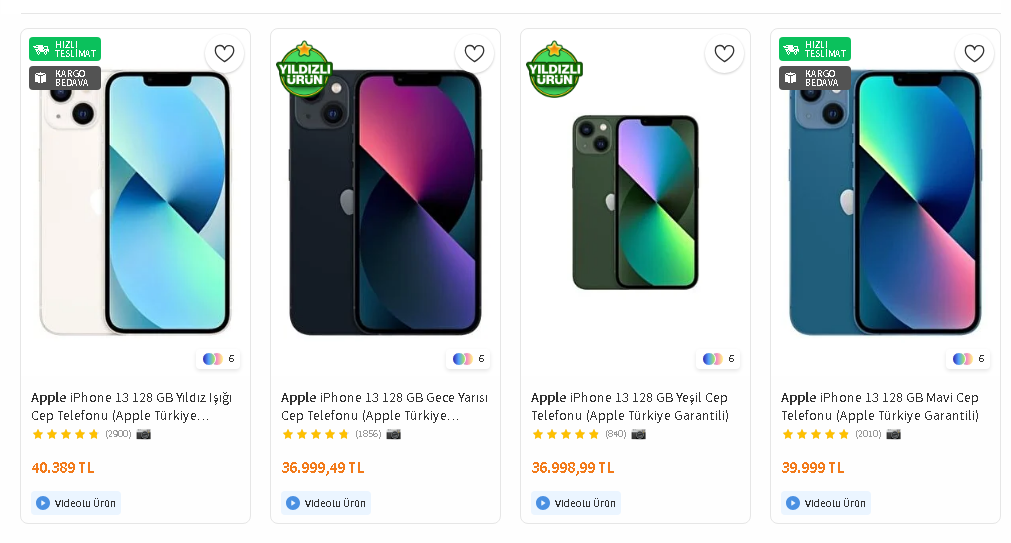The height and width of the screenshot is (543, 1011).
Task: Click the green iPhone 13 product image
Action: coord(635,203)
